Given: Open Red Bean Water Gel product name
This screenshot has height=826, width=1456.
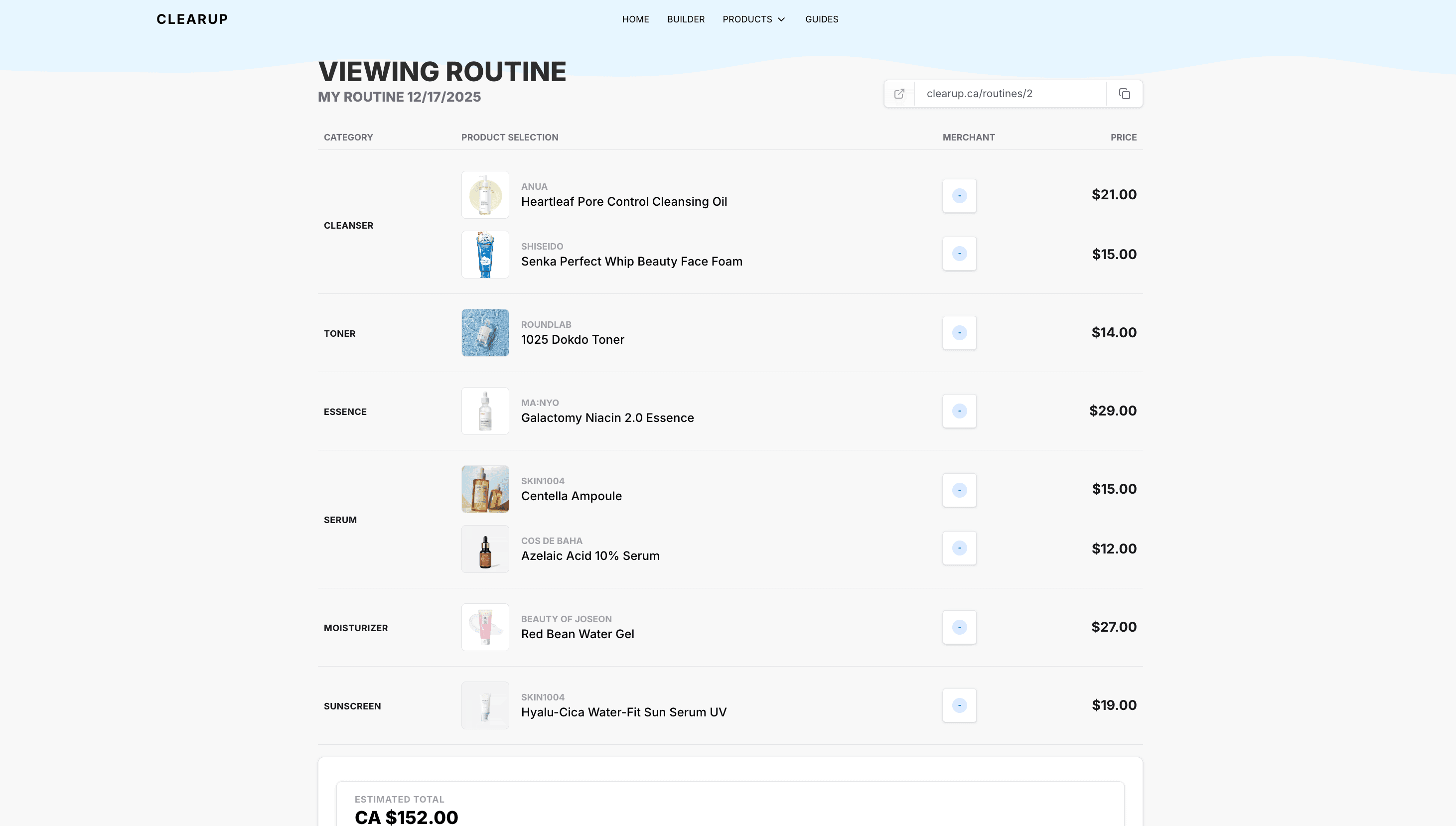Looking at the screenshot, I should (577, 634).
